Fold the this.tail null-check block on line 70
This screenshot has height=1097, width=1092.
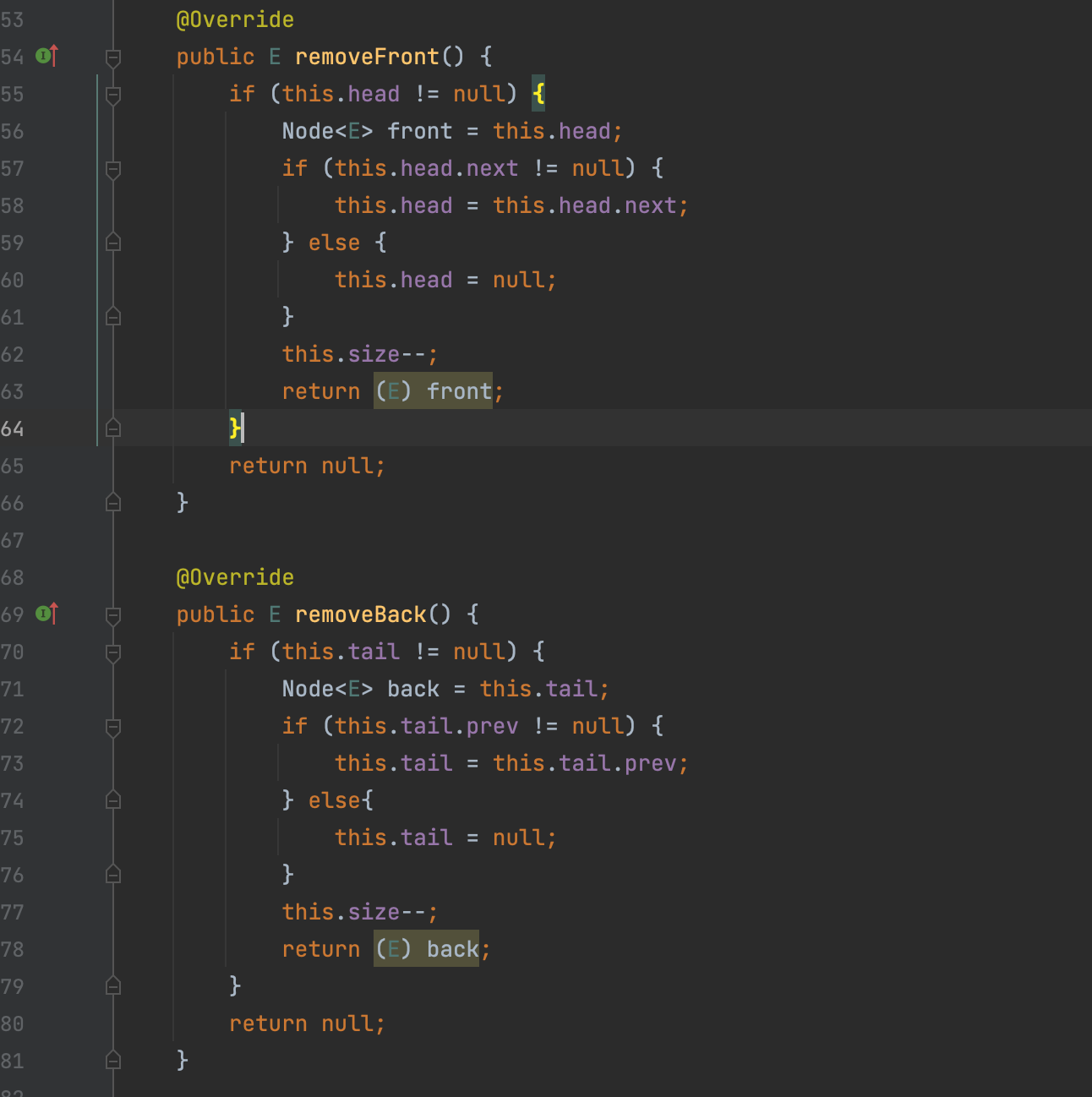pos(113,652)
